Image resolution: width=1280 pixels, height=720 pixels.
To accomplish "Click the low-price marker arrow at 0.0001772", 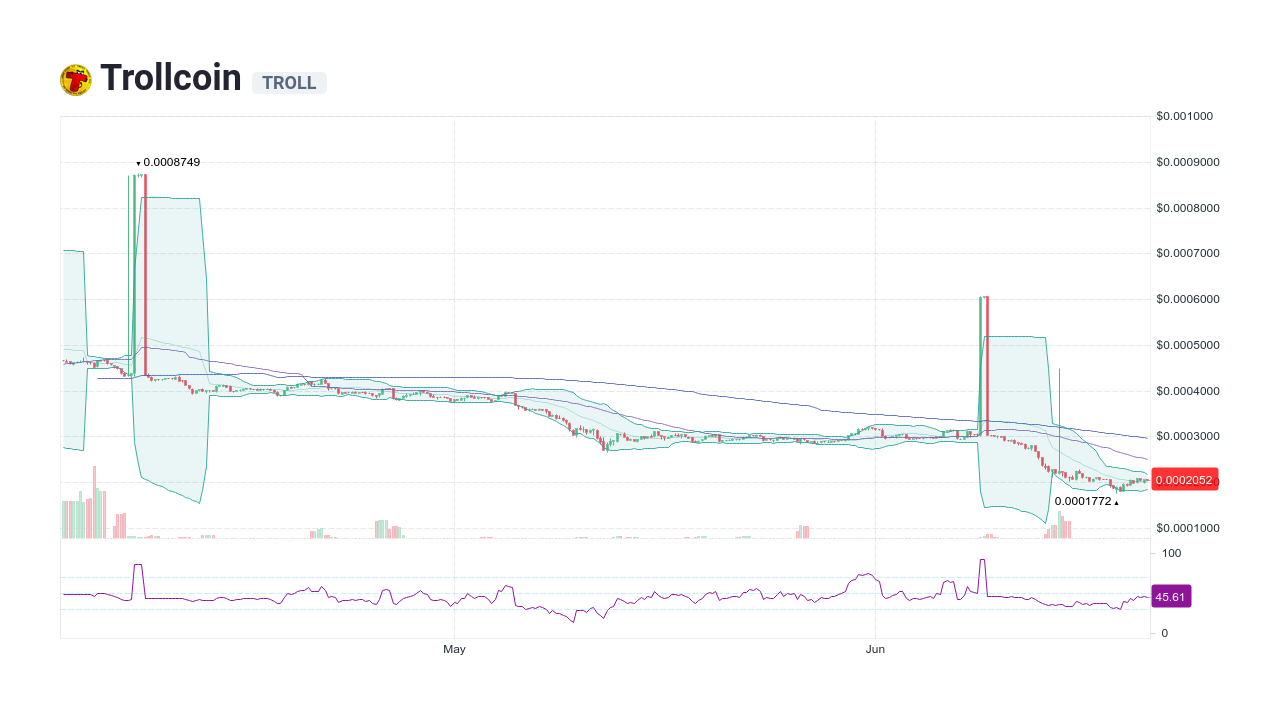I will (x=1114, y=501).
